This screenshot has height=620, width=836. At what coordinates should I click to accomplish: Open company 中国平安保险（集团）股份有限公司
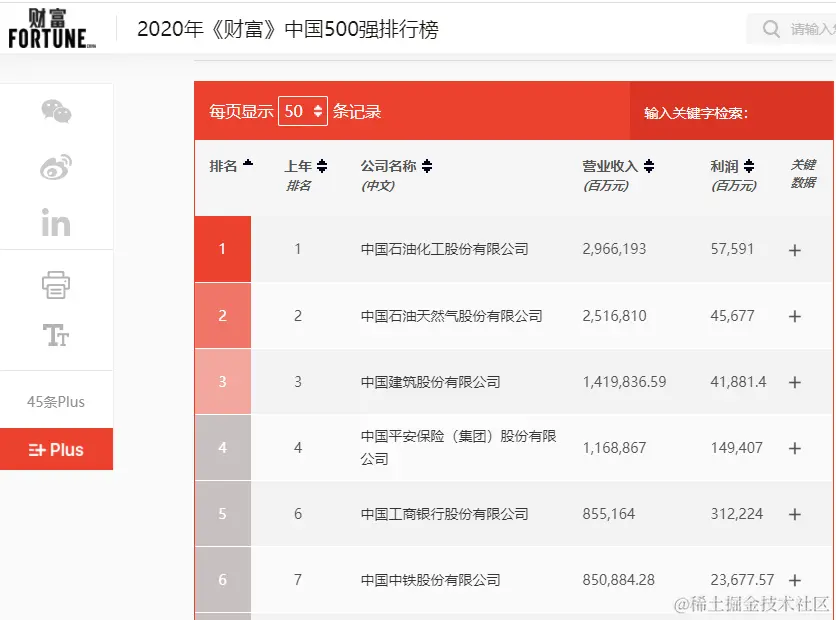[459, 447]
